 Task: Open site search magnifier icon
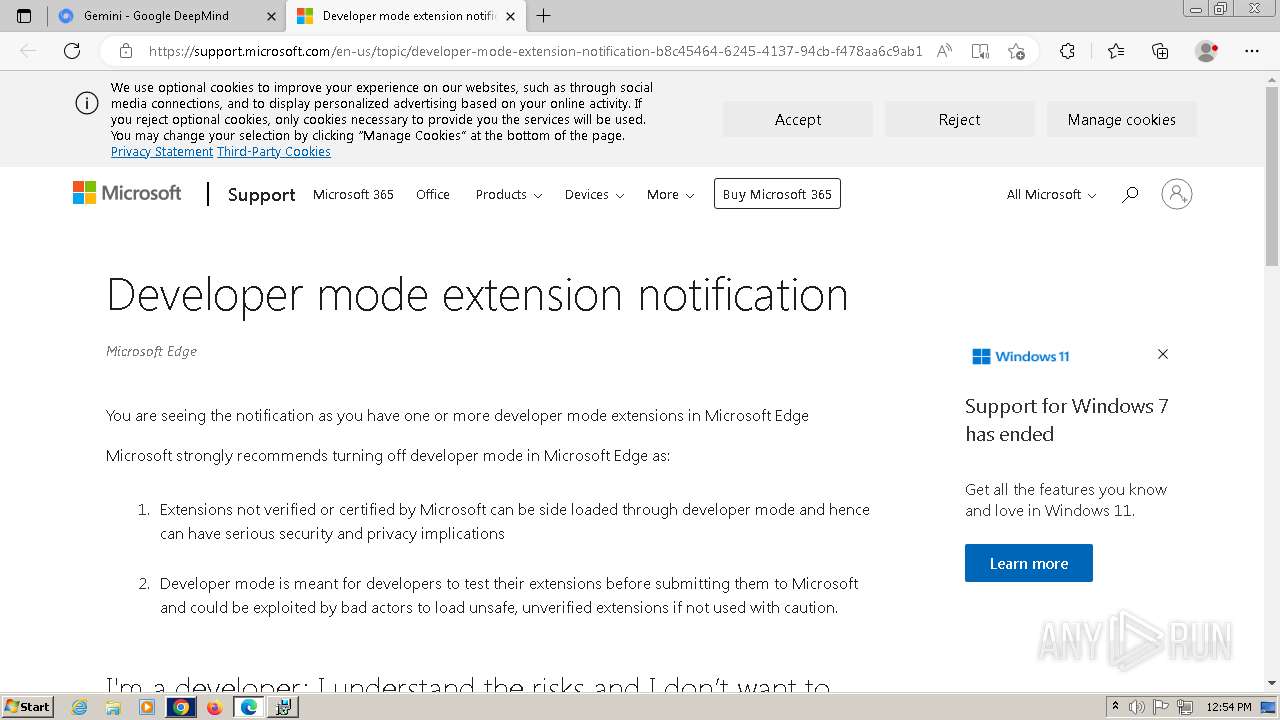pos(1130,194)
